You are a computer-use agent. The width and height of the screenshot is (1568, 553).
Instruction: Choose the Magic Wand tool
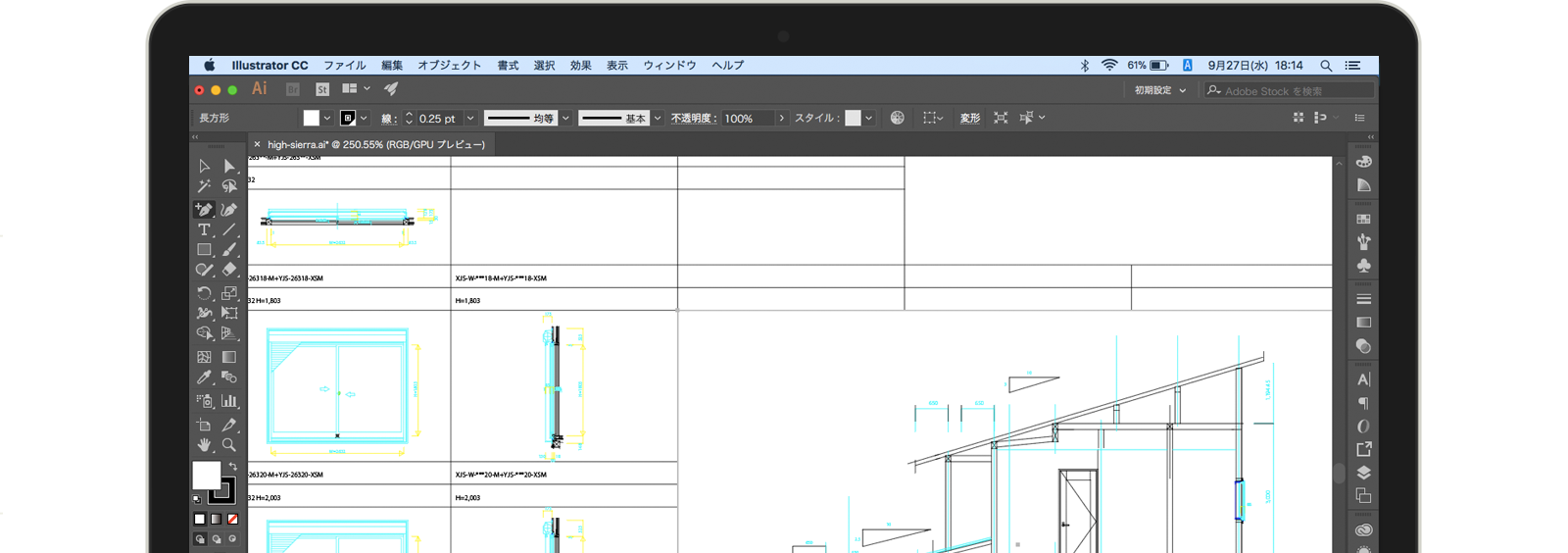204,186
